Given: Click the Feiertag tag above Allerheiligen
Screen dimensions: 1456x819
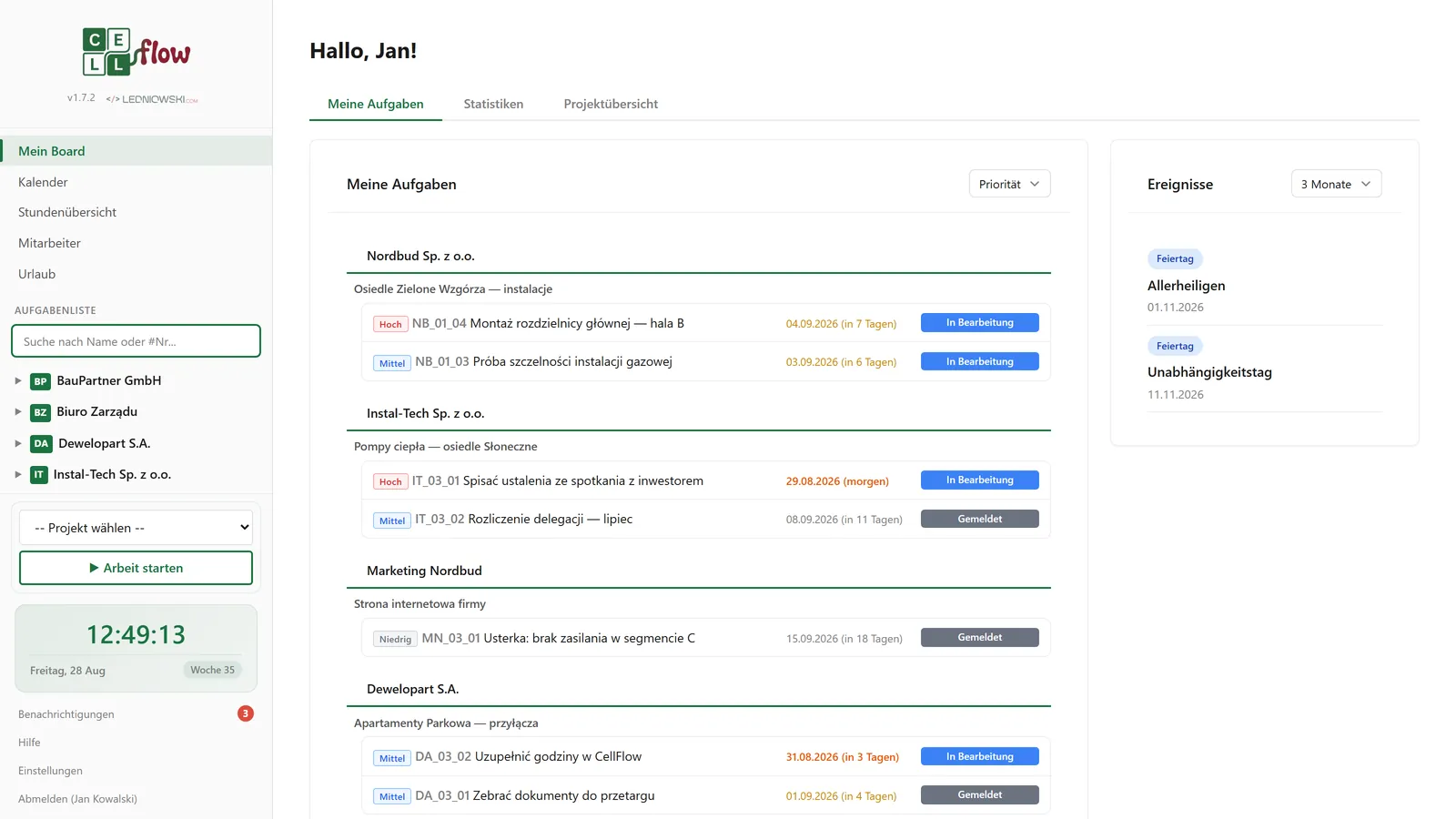Looking at the screenshot, I should [x=1175, y=258].
